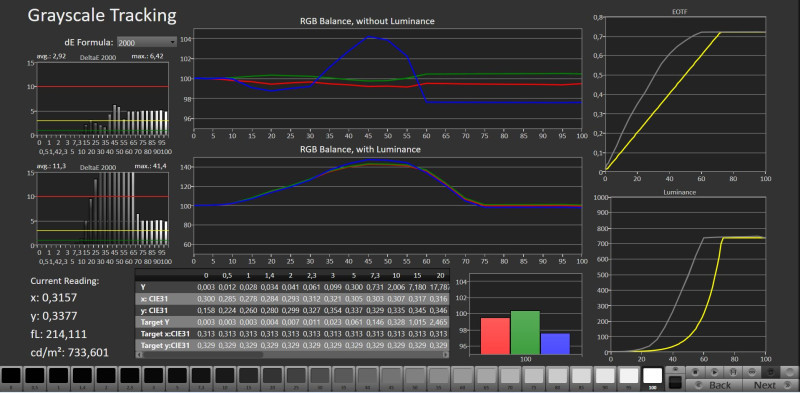Click the round gray icon above Next

click(x=789, y=372)
